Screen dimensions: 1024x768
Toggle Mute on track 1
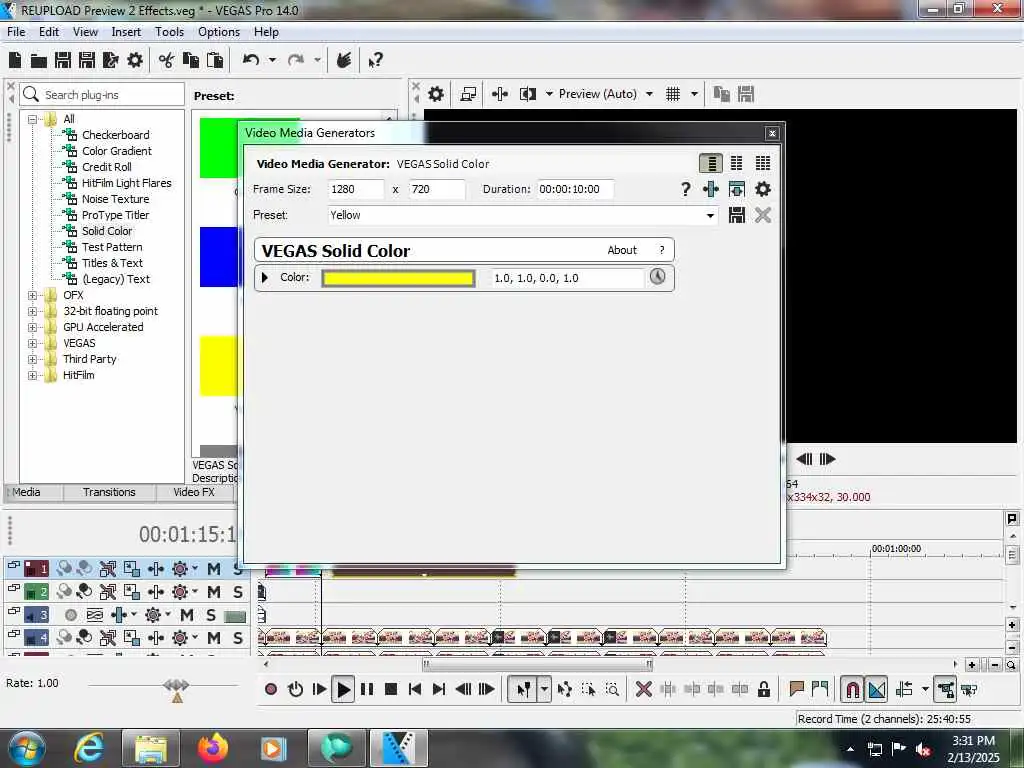click(x=214, y=569)
